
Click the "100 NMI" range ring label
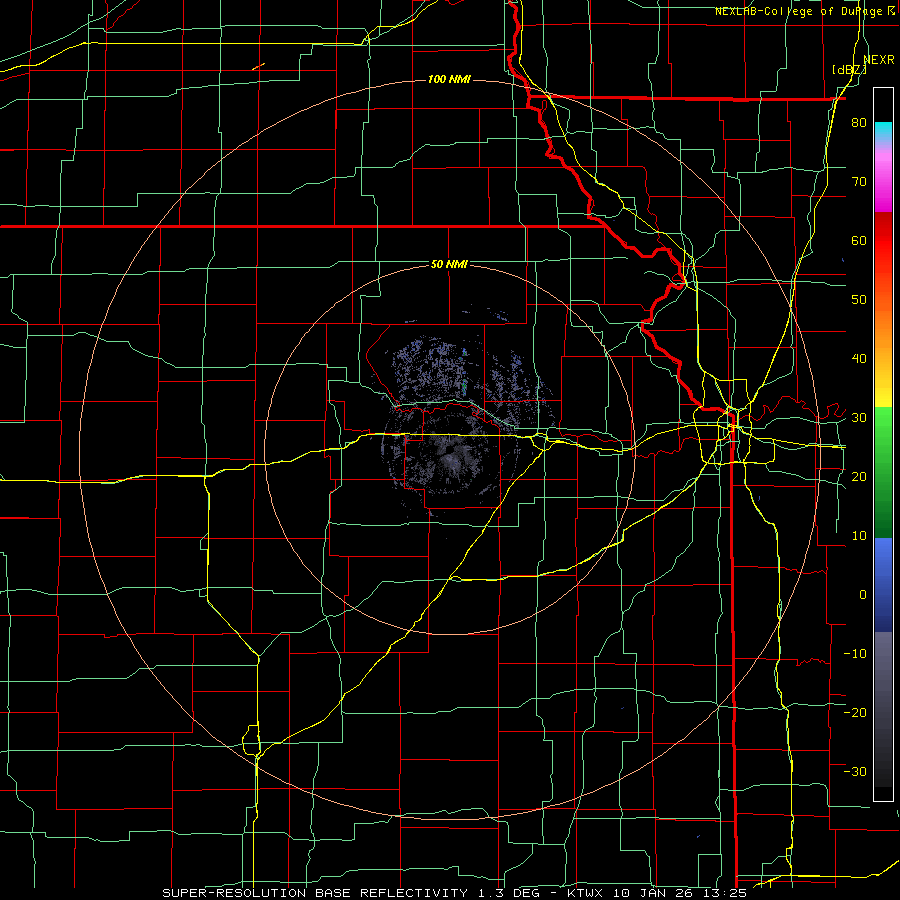[449, 79]
